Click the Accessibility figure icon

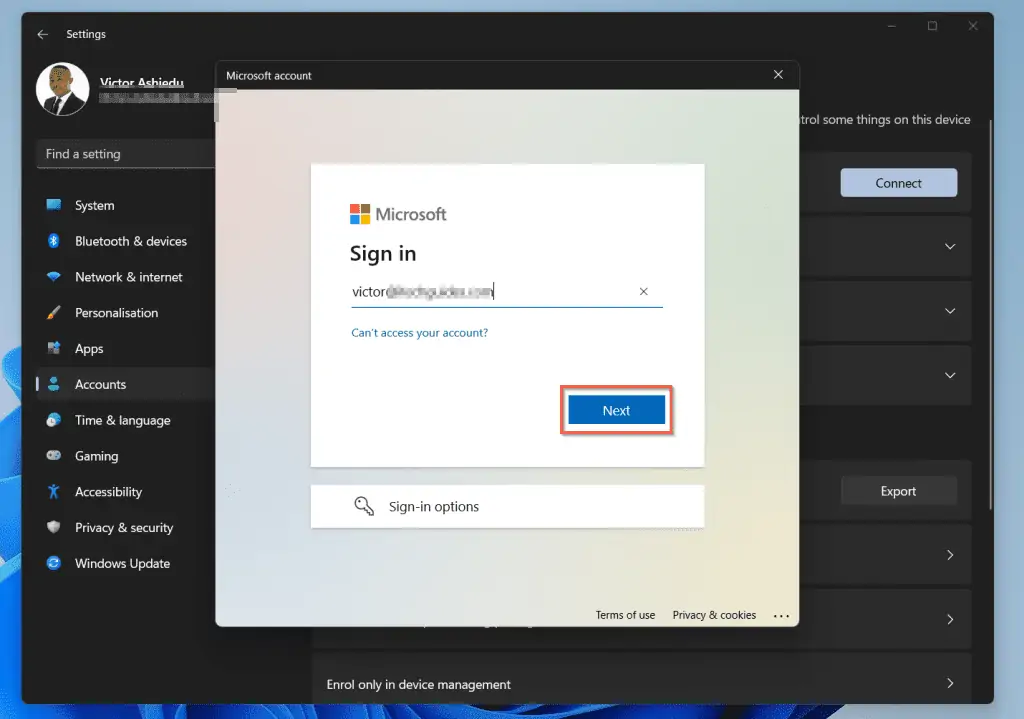(x=54, y=491)
